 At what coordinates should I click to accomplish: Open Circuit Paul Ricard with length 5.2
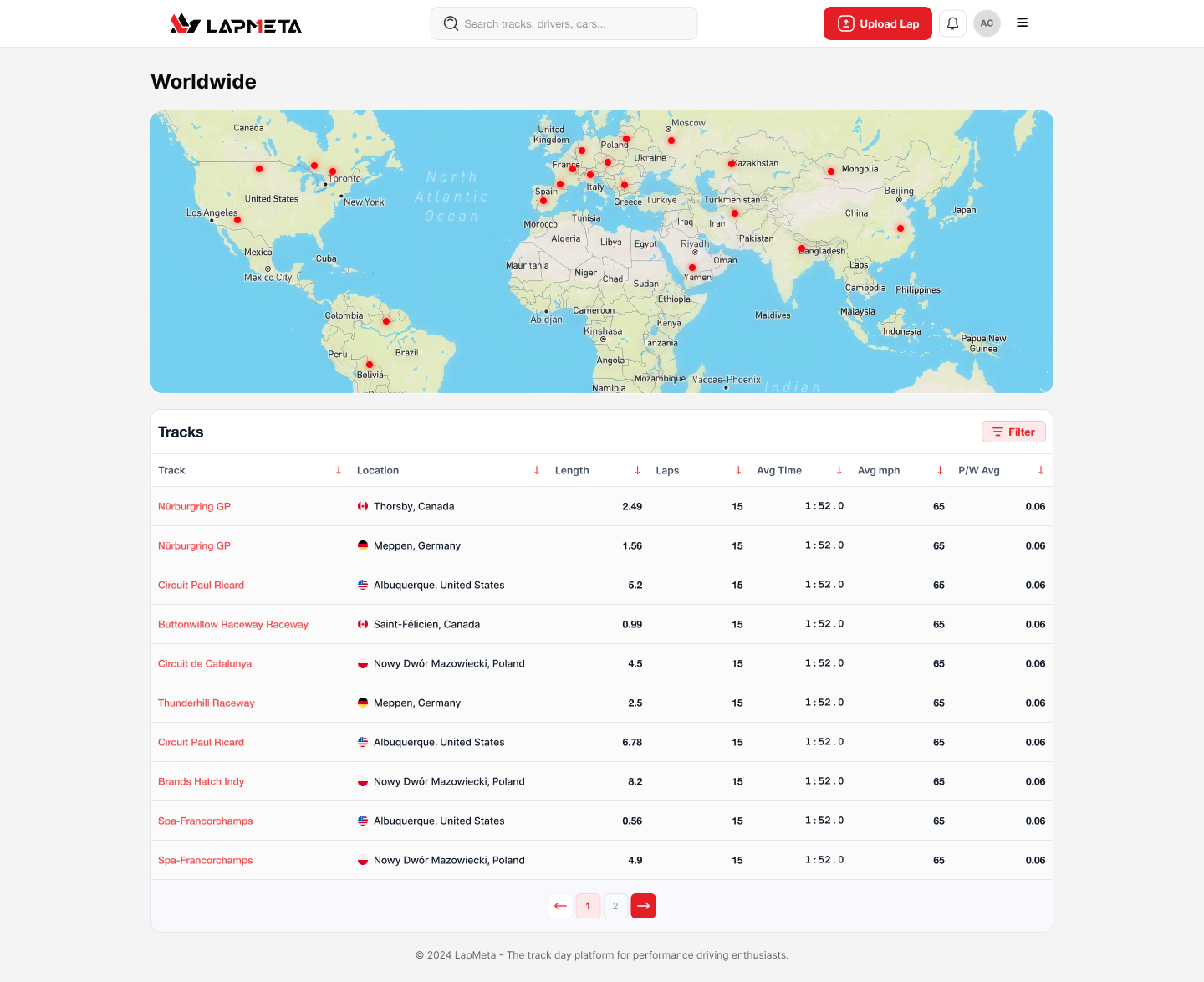201,585
